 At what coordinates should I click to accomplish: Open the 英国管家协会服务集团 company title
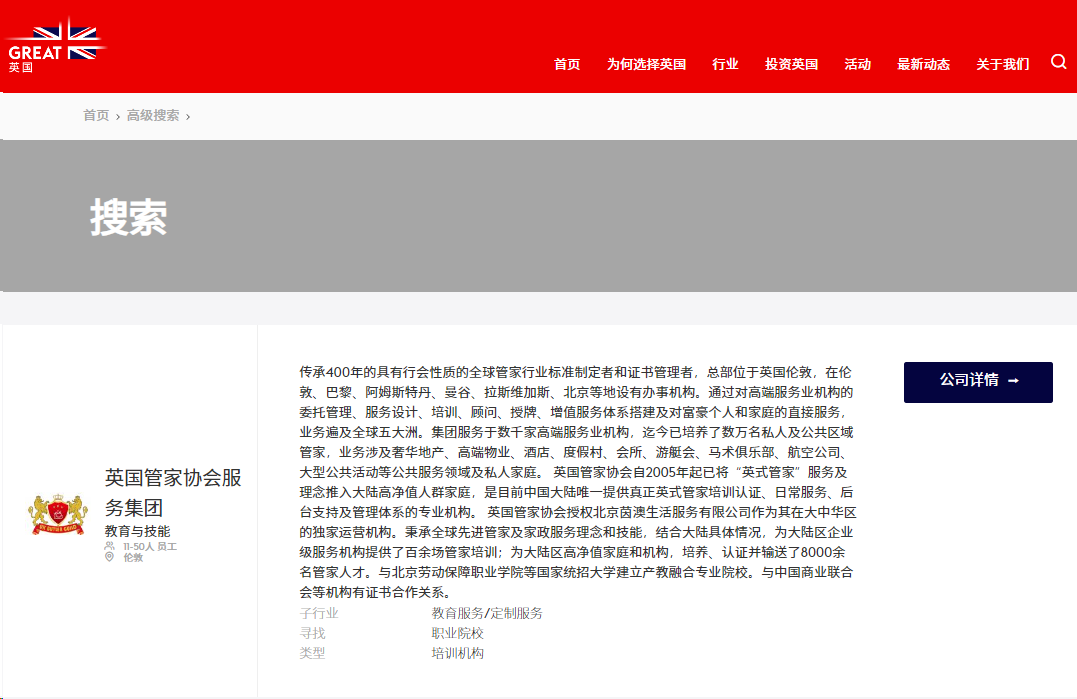pyautogui.click(x=173, y=492)
